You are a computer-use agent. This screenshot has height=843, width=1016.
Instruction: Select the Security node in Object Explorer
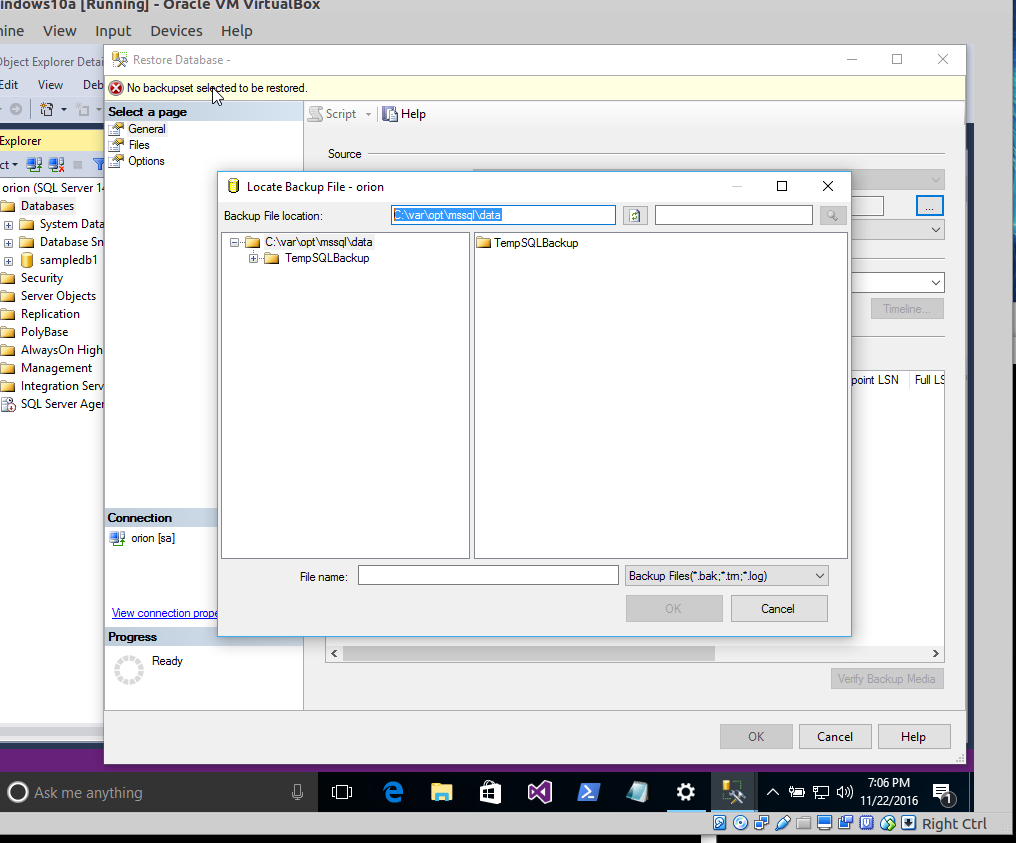tap(41, 278)
